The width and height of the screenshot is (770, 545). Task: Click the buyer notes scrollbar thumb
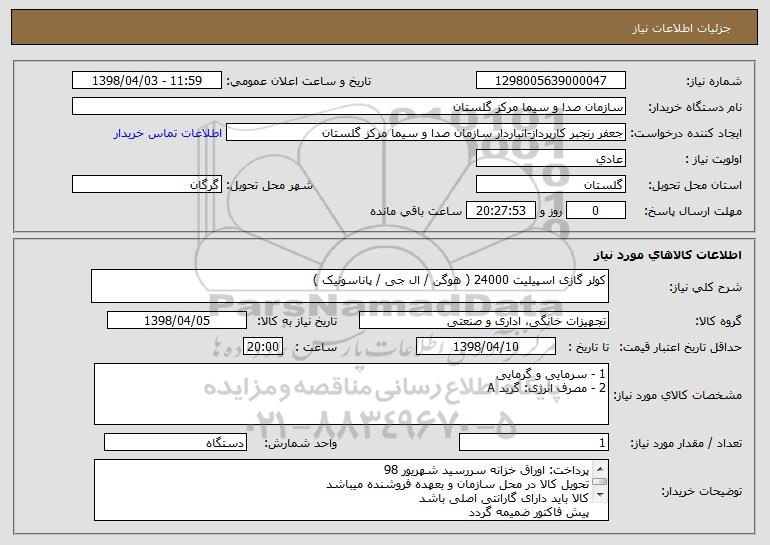click(600, 482)
